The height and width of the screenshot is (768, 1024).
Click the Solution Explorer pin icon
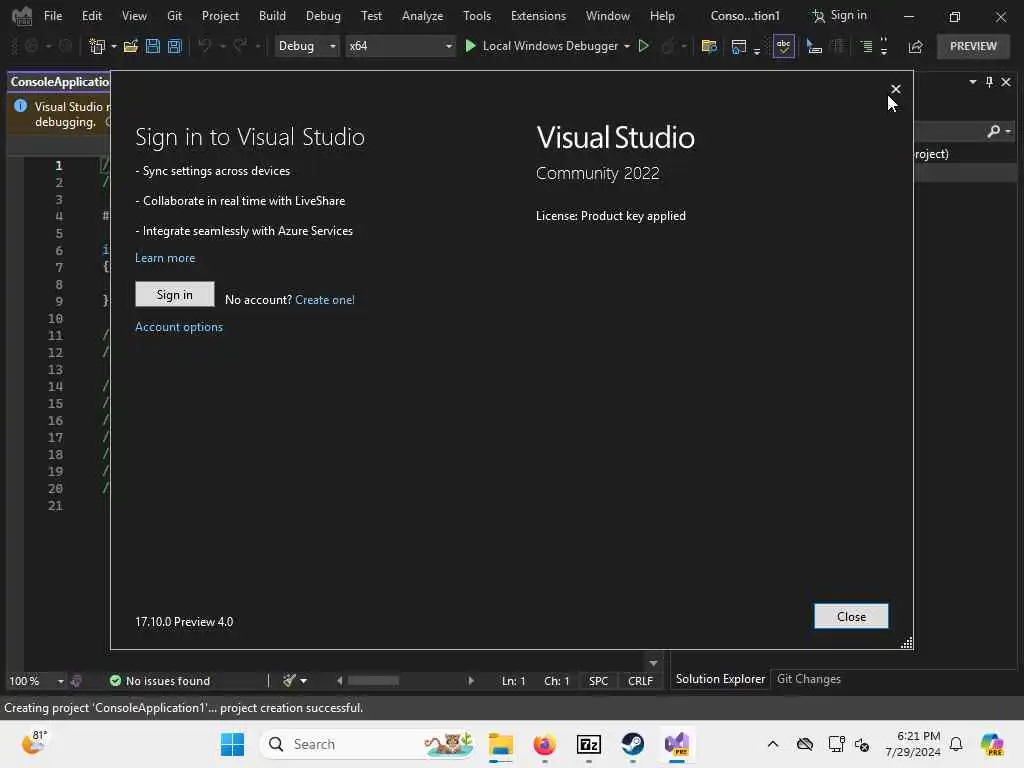coord(989,82)
